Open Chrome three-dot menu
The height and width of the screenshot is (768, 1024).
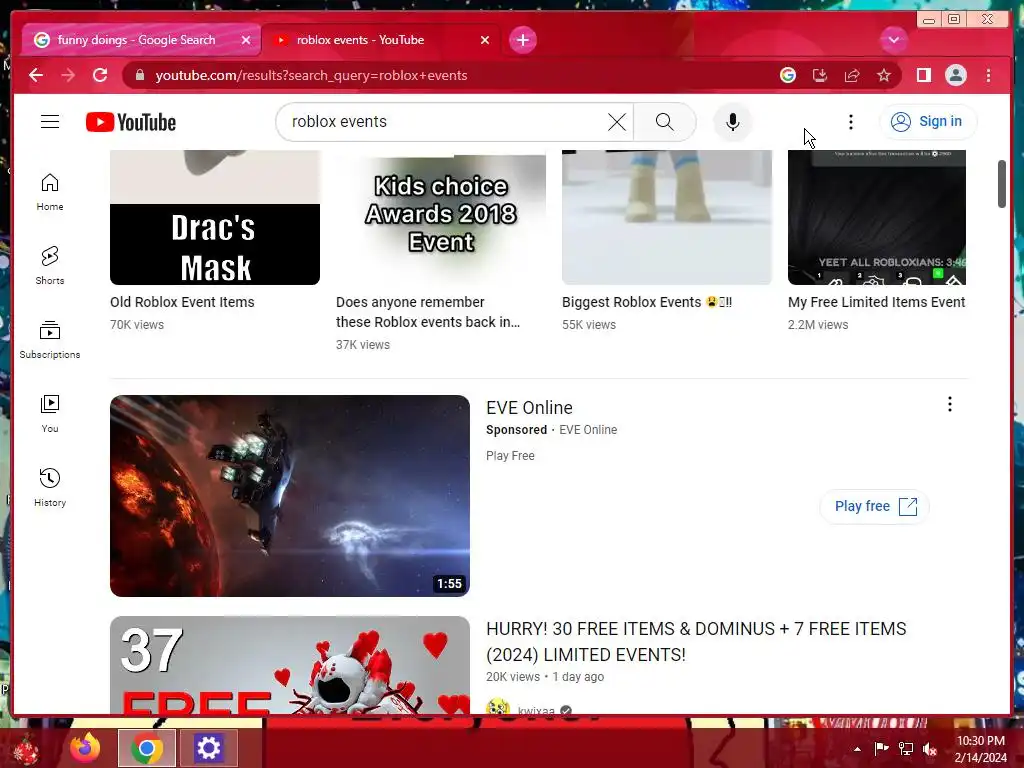pyautogui.click(x=988, y=75)
